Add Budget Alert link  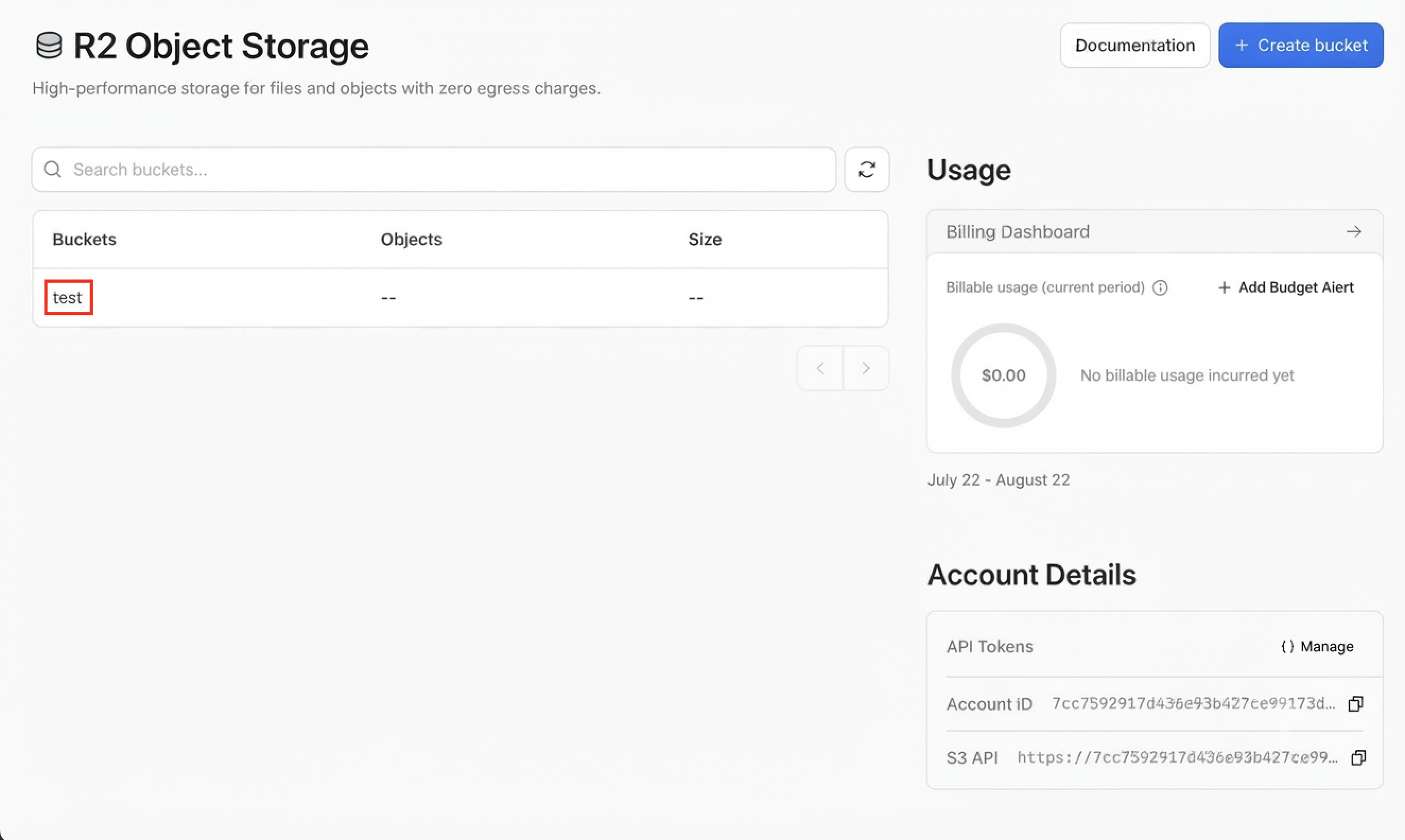coord(1286,287)
